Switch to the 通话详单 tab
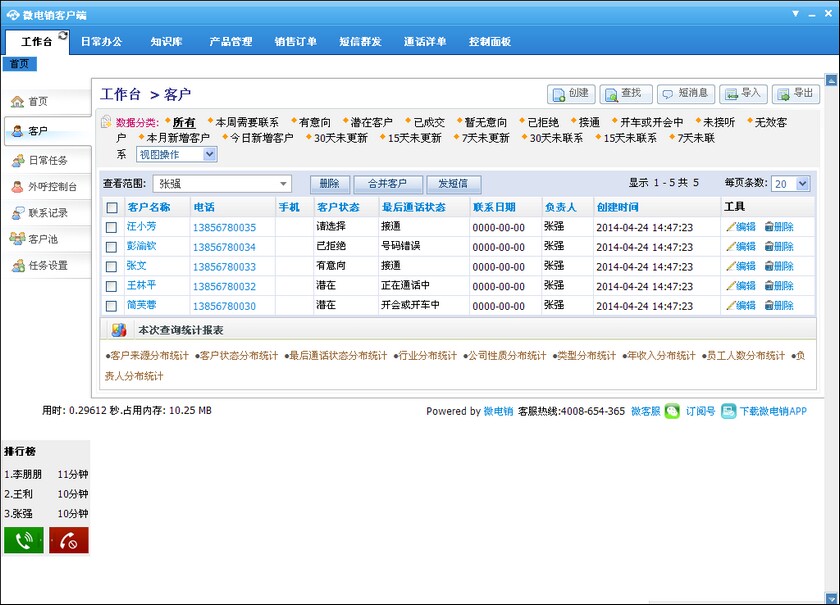Viewport: 840px width, 605px height. pos(425,41)
